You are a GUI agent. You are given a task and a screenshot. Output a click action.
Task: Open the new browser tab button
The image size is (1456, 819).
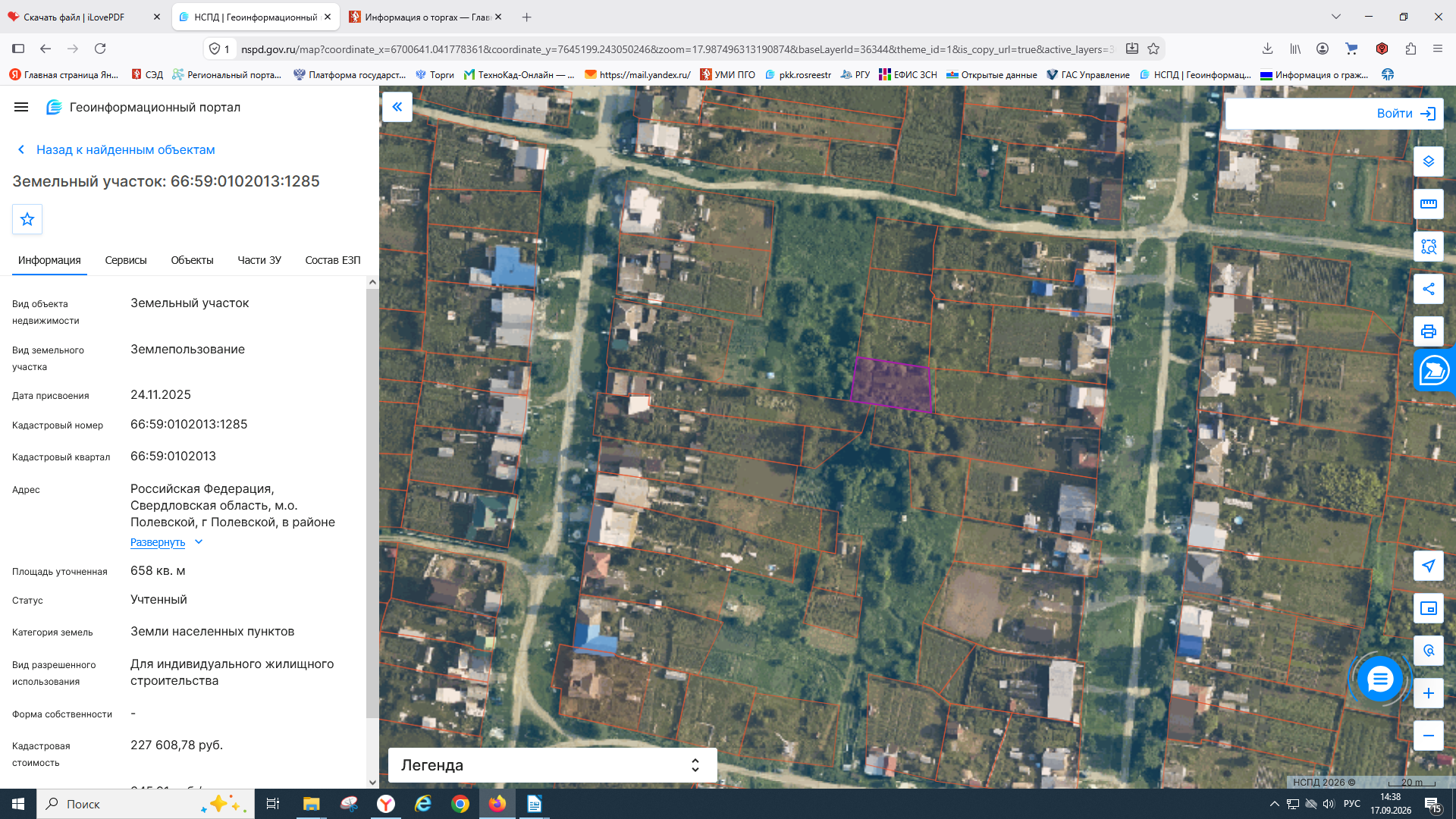527,17
